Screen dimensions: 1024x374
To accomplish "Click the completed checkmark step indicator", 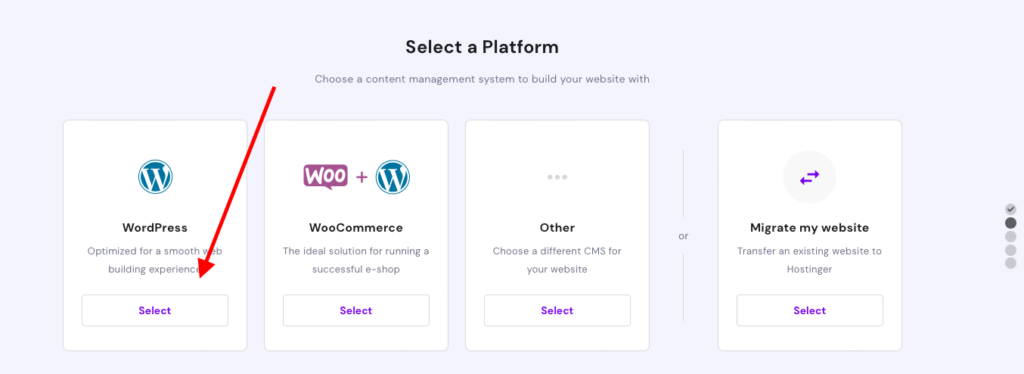I will (1010, 210).
